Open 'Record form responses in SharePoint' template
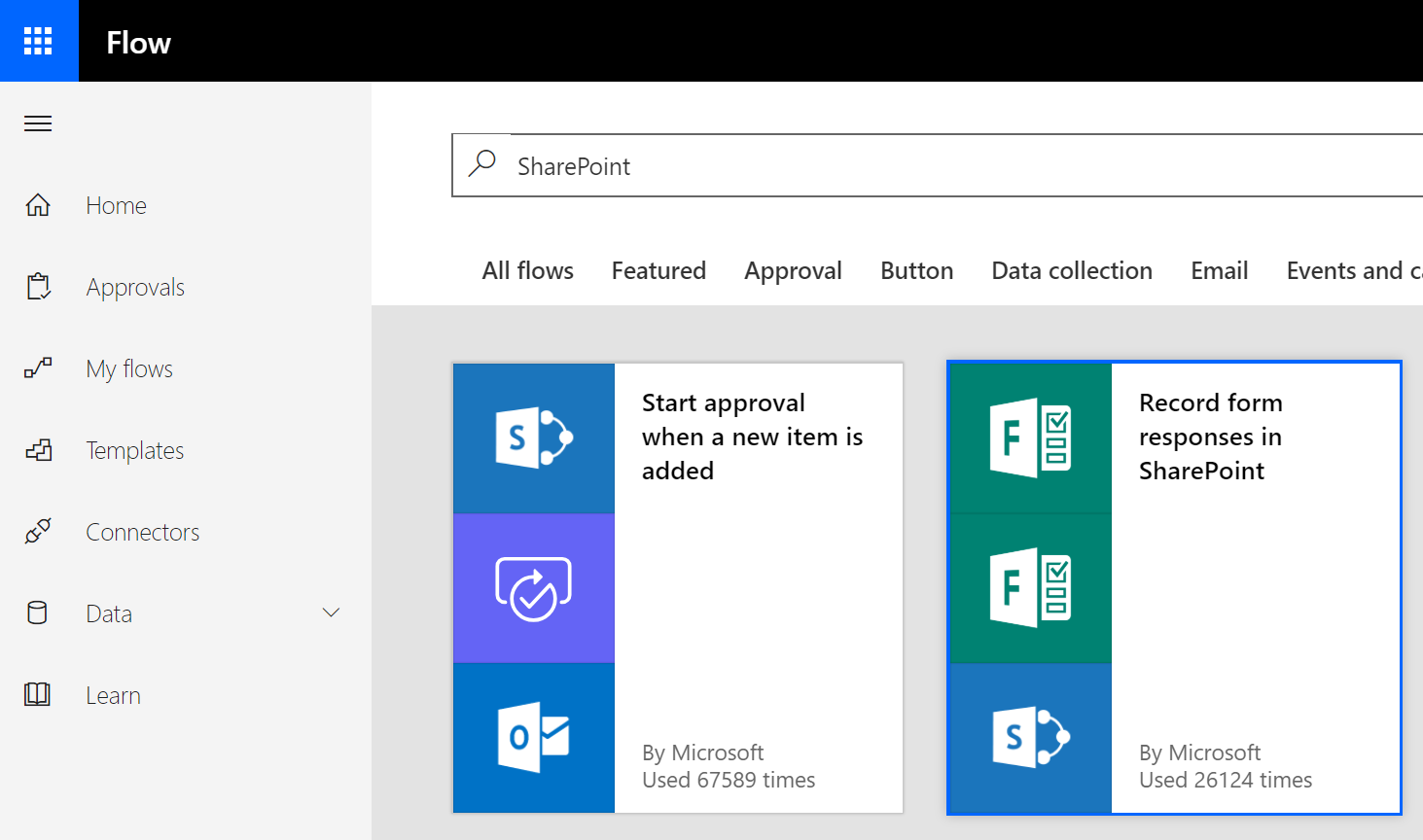 click(1210, 437)
